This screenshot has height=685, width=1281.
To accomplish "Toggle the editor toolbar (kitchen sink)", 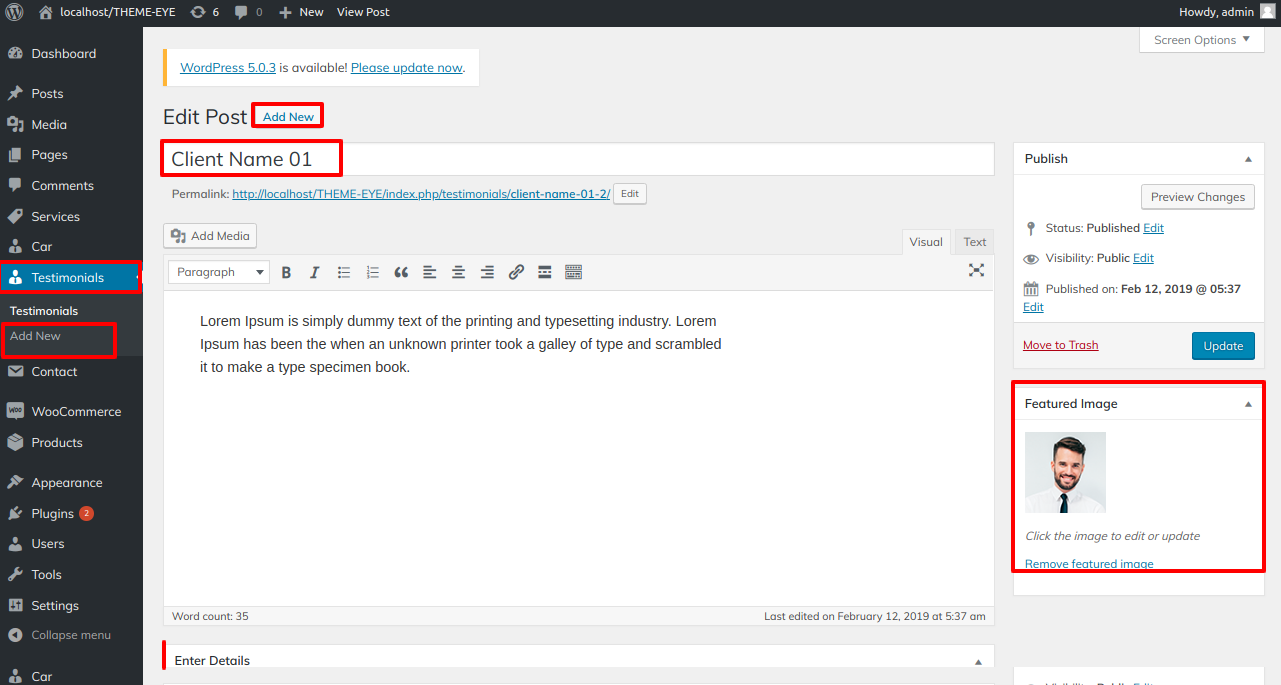I will tap(574, 272).
